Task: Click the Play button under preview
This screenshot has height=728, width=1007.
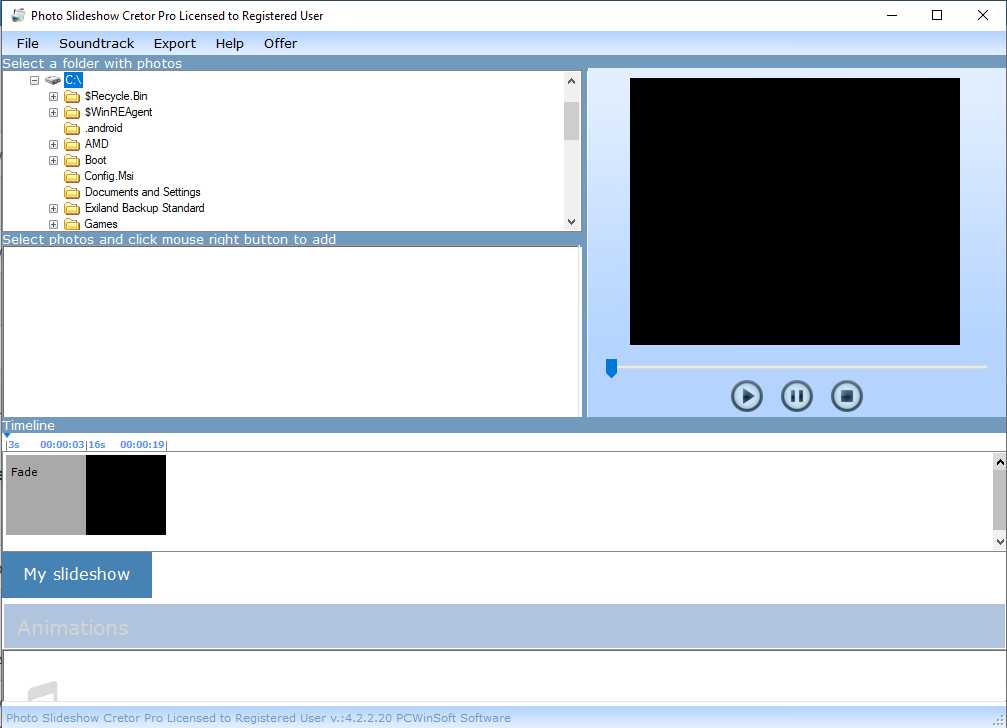Action: tap(746, 396)
